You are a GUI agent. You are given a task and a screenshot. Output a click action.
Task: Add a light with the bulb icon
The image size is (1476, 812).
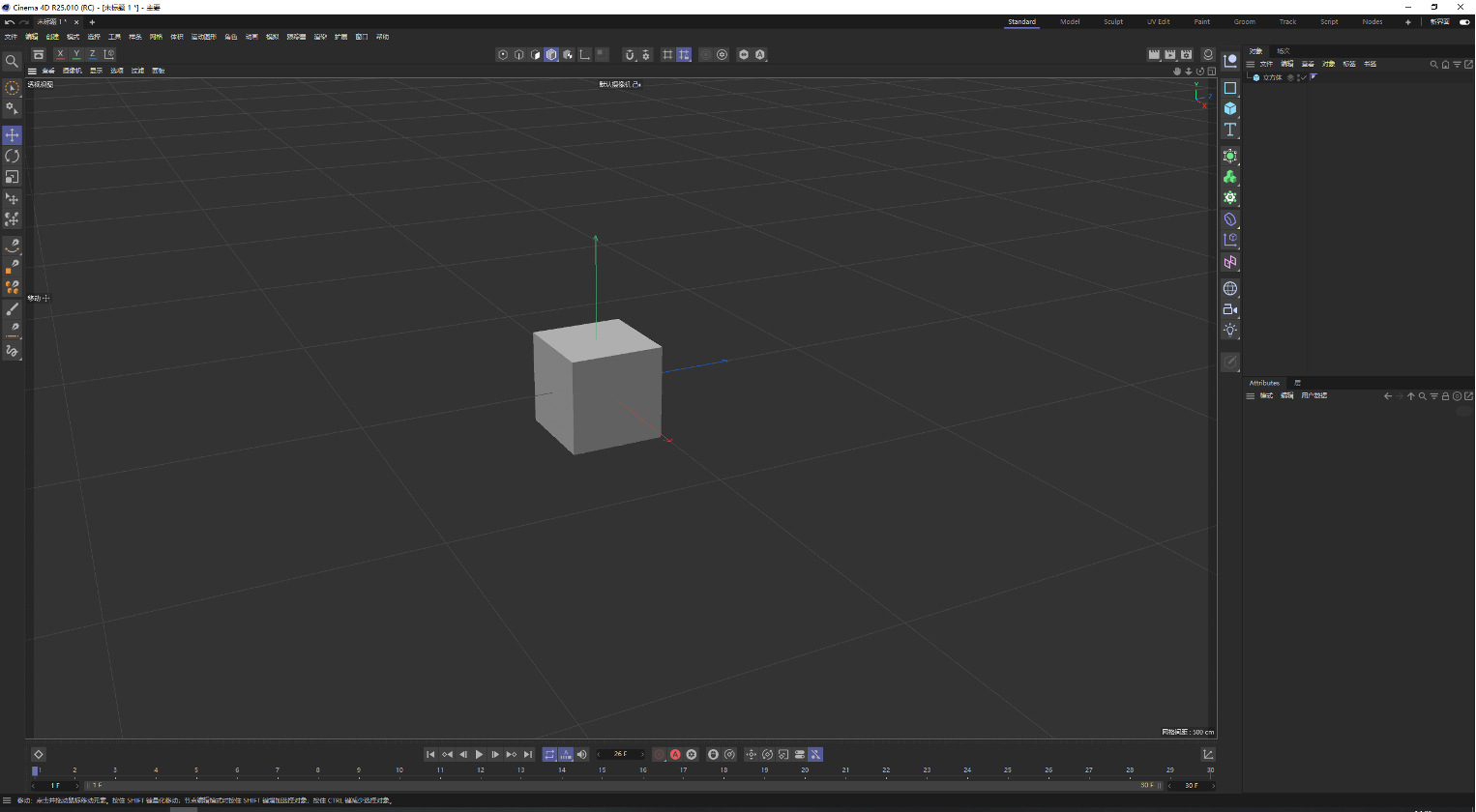pos(1230,331)
